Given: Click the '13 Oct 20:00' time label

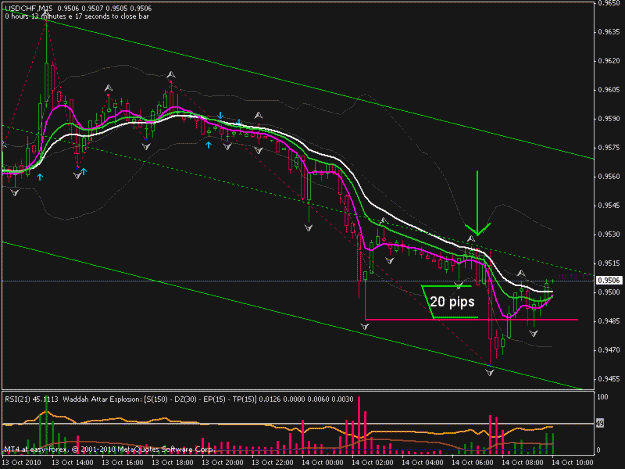Looking at the screenshot, I should coord(222,463).
